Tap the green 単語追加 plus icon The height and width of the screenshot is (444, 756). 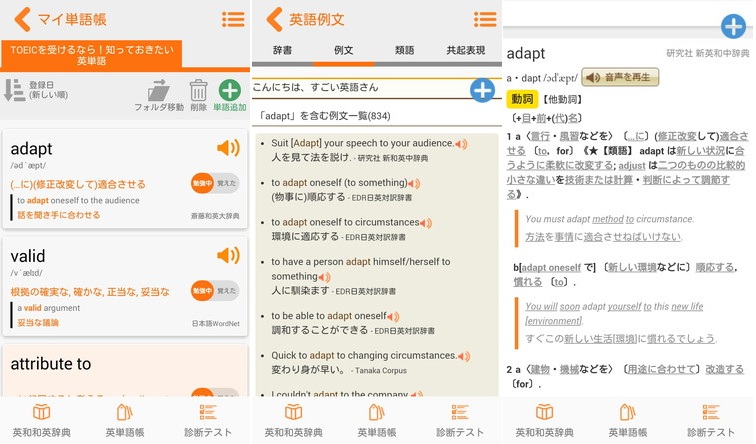(229, 91)
